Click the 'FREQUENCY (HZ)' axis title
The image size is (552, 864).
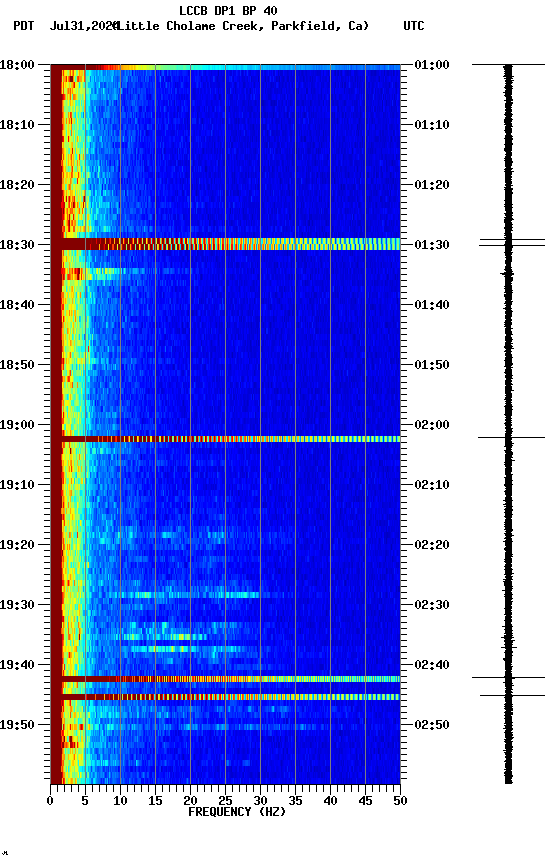point(237,813)
